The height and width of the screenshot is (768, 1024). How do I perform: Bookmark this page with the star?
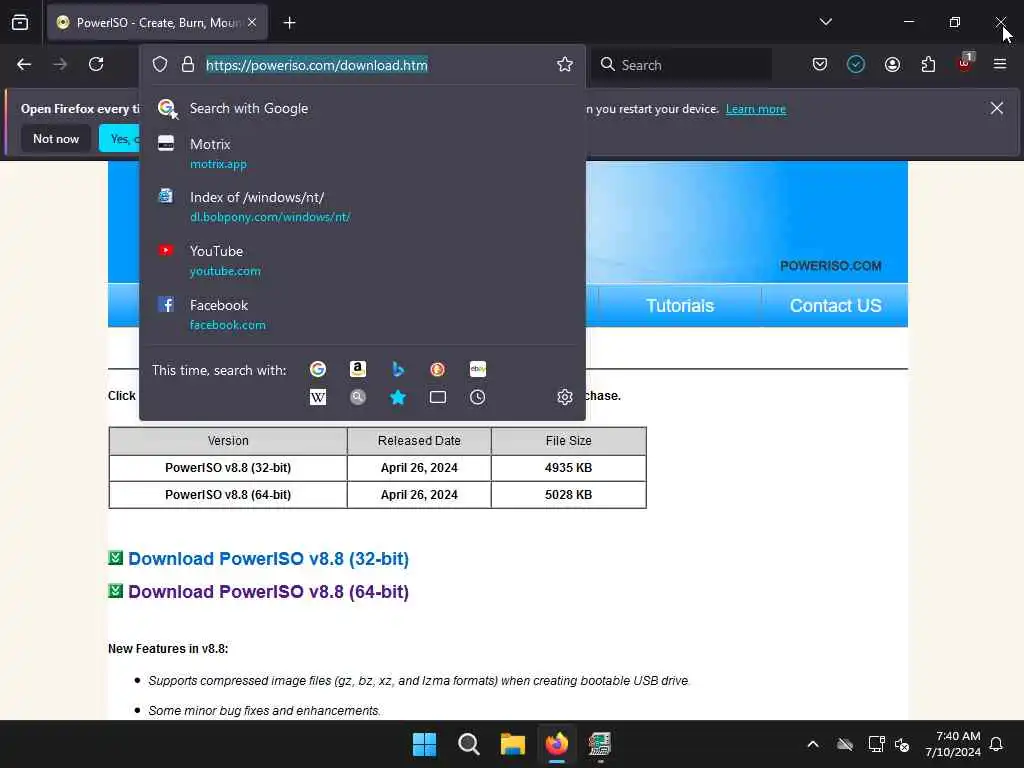click(x=565, y=64)
